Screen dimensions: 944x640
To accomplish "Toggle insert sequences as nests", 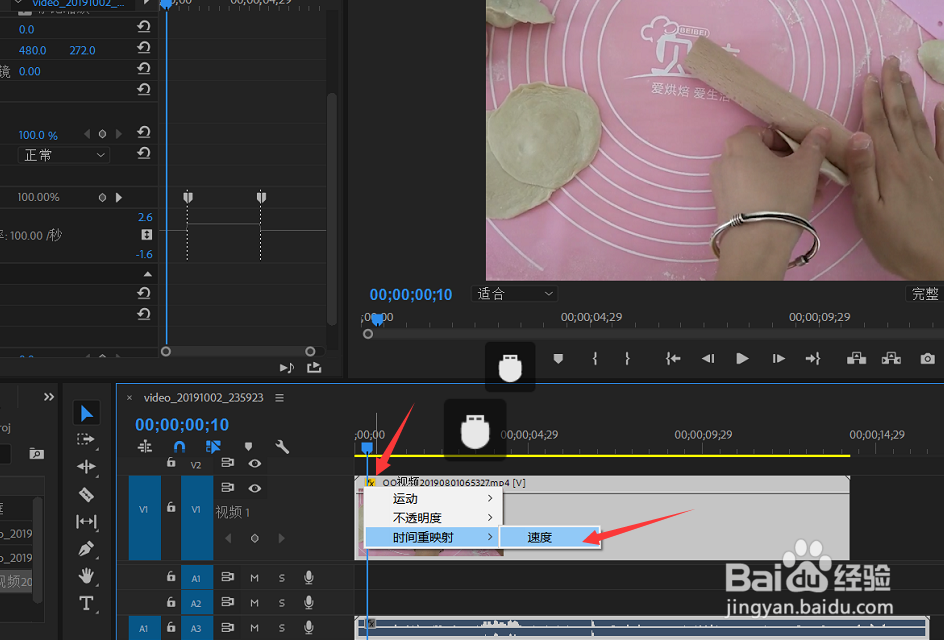I will pyautogui.click(x=145, y=447).
